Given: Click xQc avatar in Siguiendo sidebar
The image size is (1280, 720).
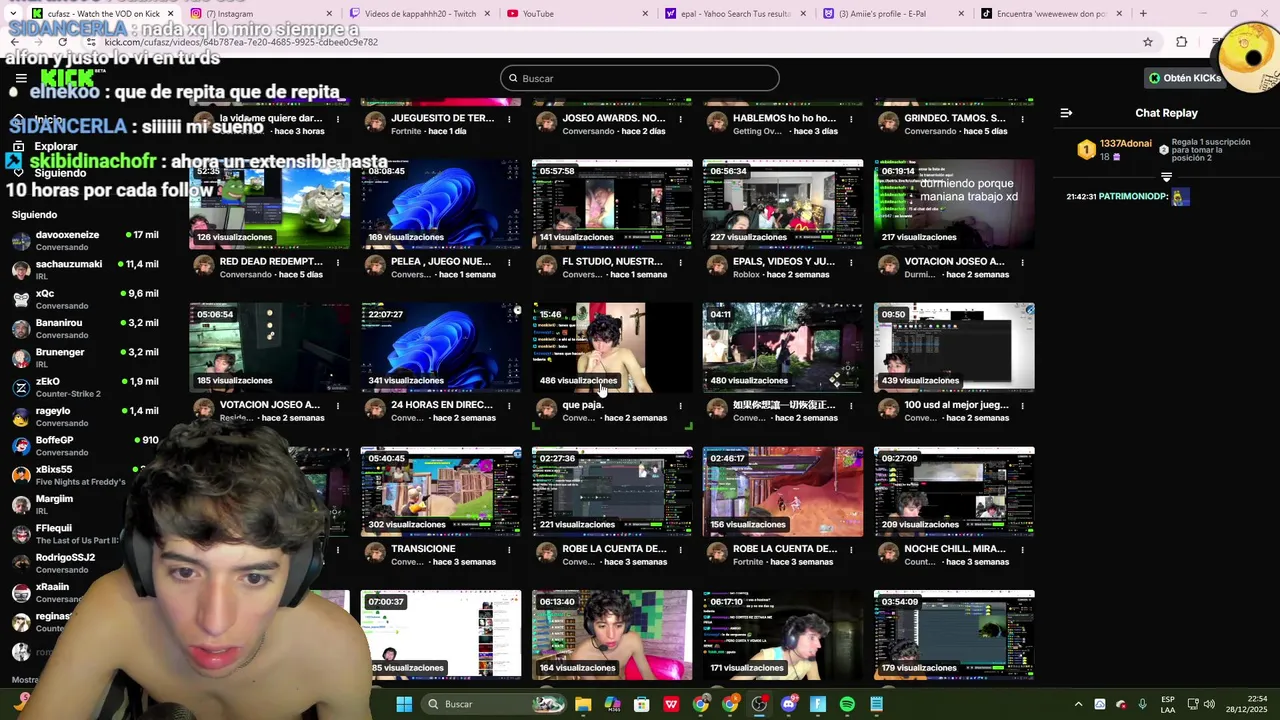Looking at the screenshot, I should coord(21,299).
